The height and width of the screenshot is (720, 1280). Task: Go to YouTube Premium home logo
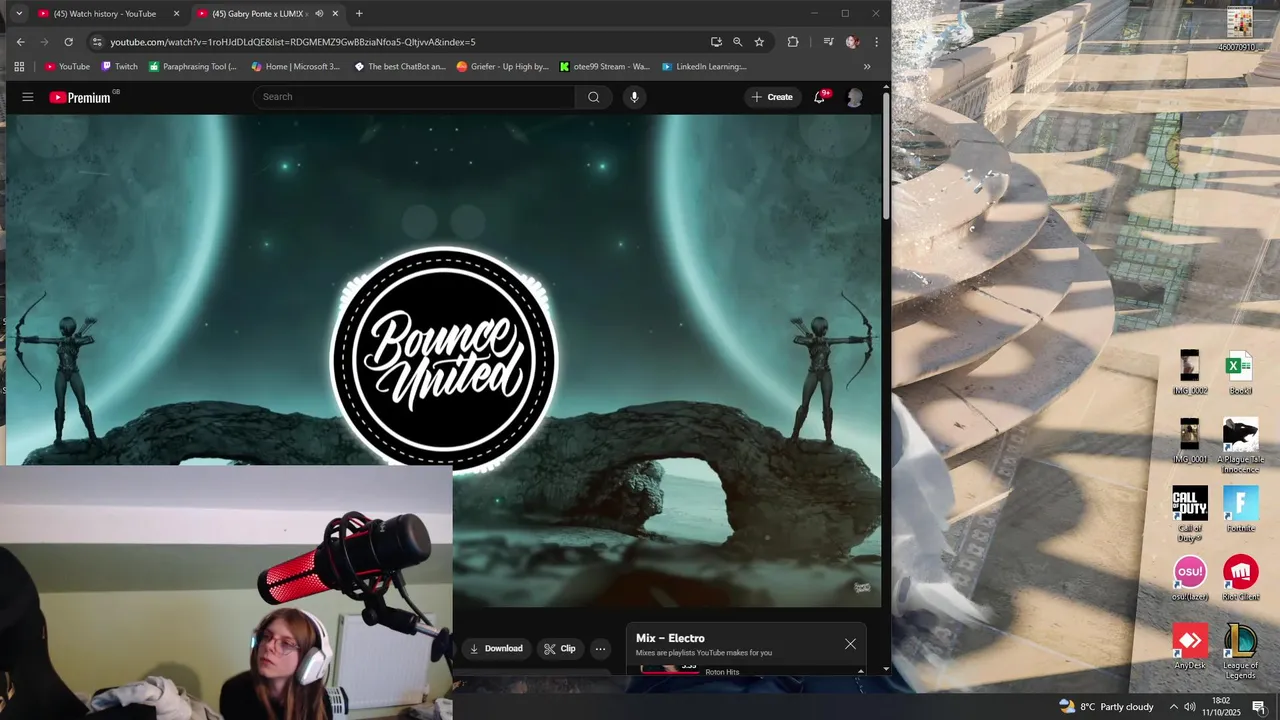click(x=80, y=97)
